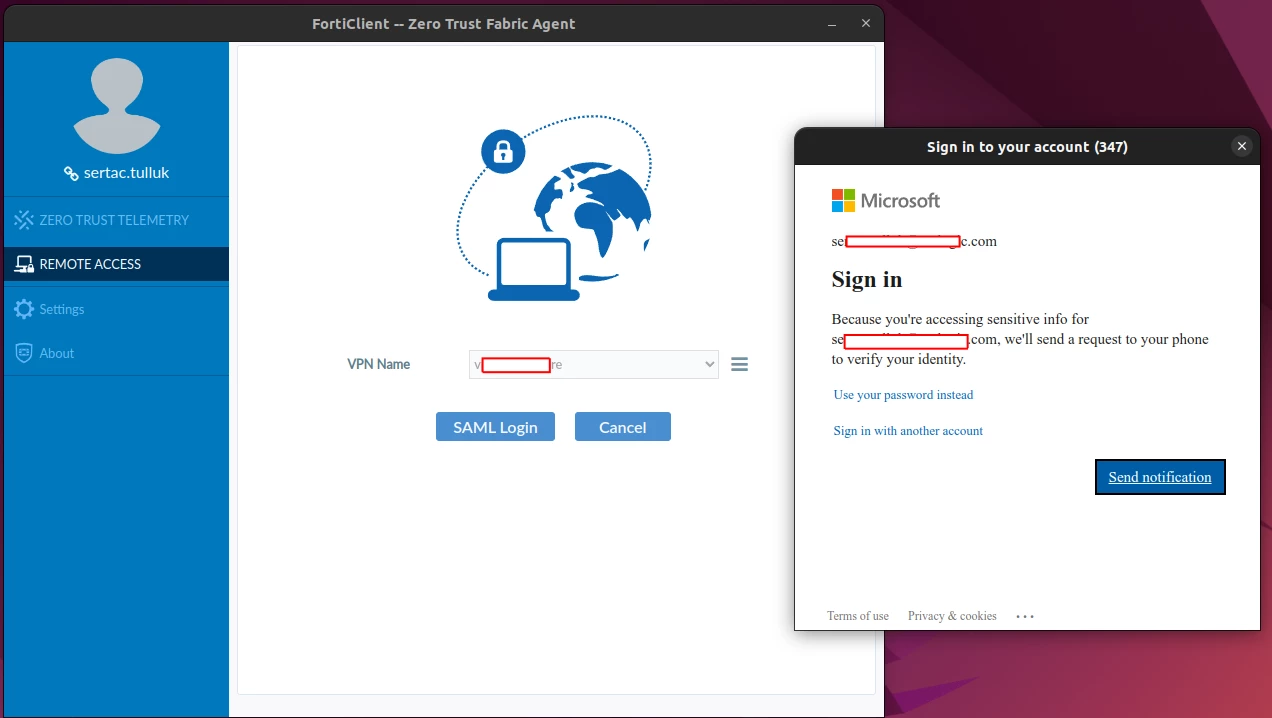Minimize the FortiClient window

(832, 24)
